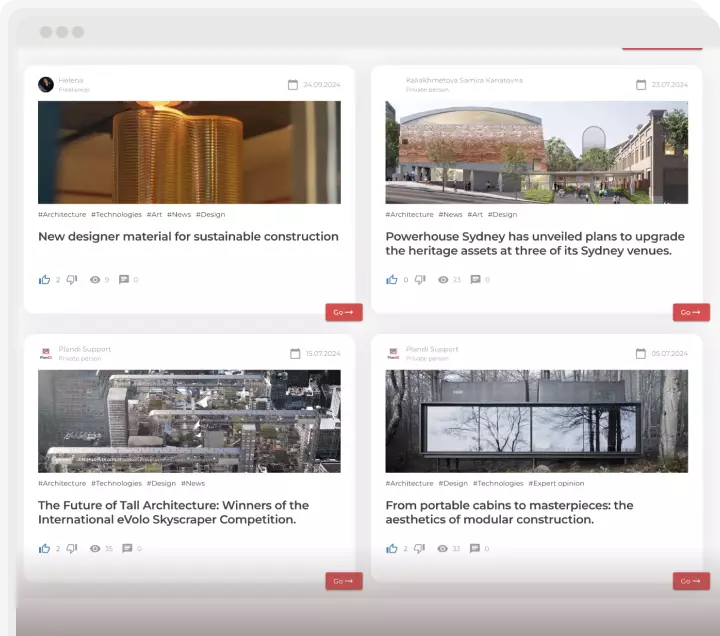Viewport: 720px width, 636px height.
Task: Like the modular construction cabins article
Action: tap(392, 549)
